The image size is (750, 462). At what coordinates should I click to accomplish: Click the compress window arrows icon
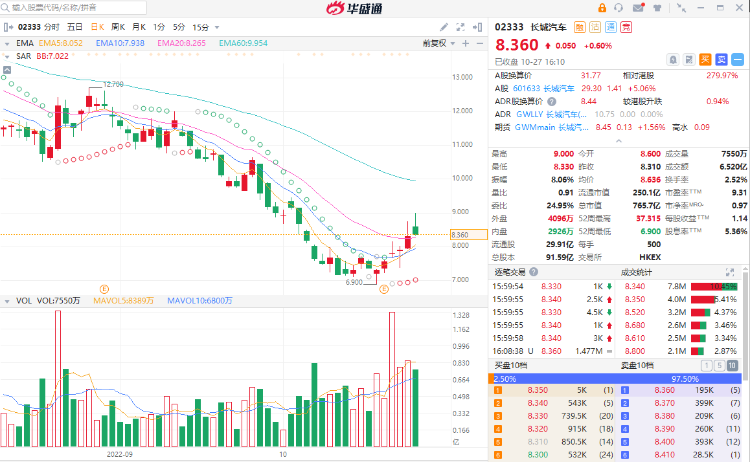(x=681, y=8)
